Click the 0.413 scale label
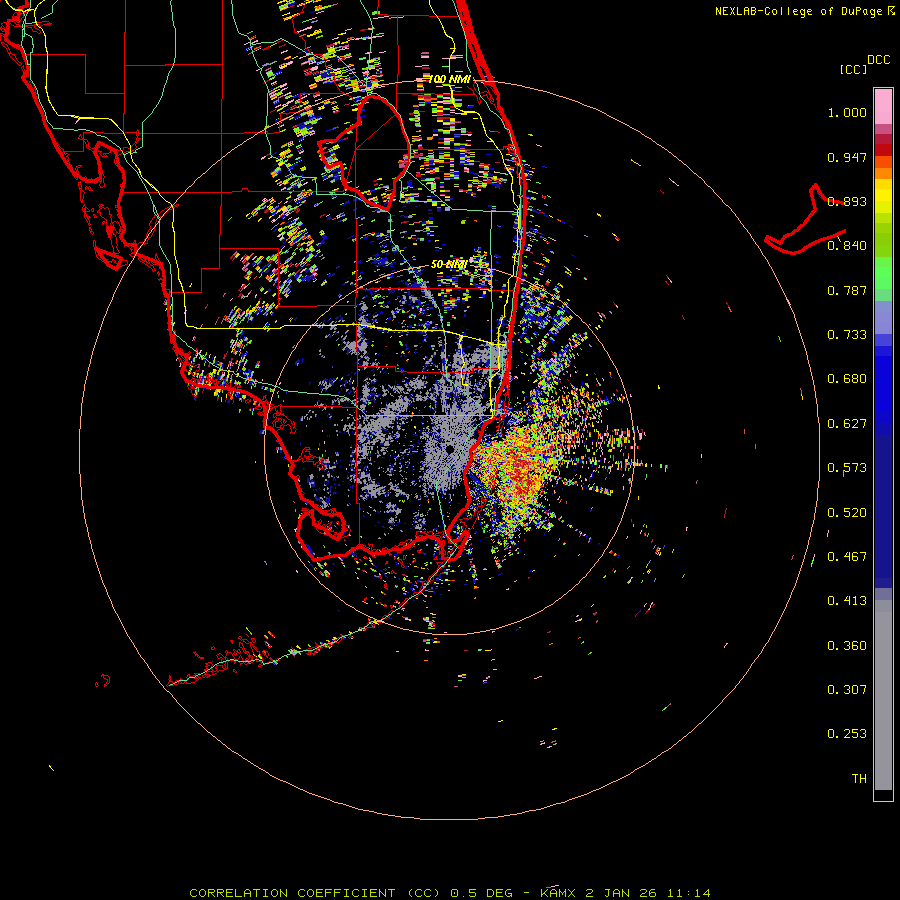The width and height of the screenshot is (900, 900). [x=847, y=601]
